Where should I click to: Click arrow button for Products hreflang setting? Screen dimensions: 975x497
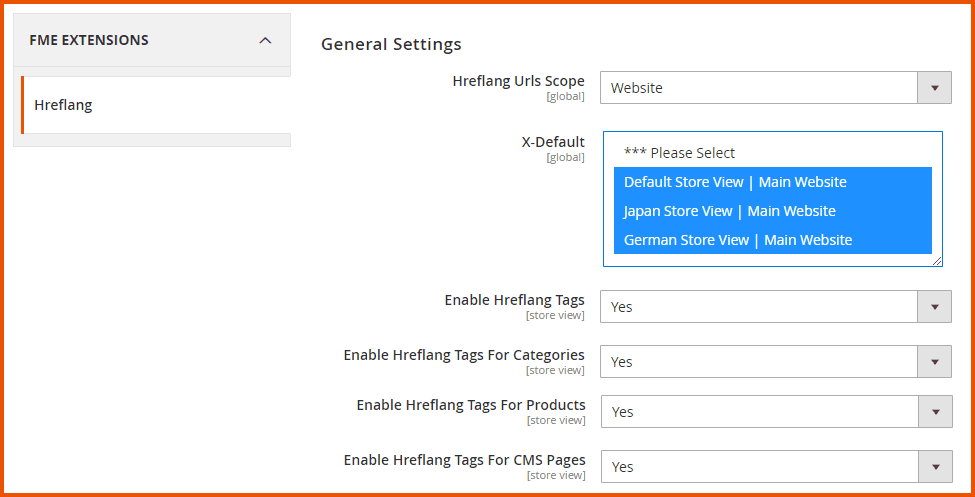(x=934, y=412)
